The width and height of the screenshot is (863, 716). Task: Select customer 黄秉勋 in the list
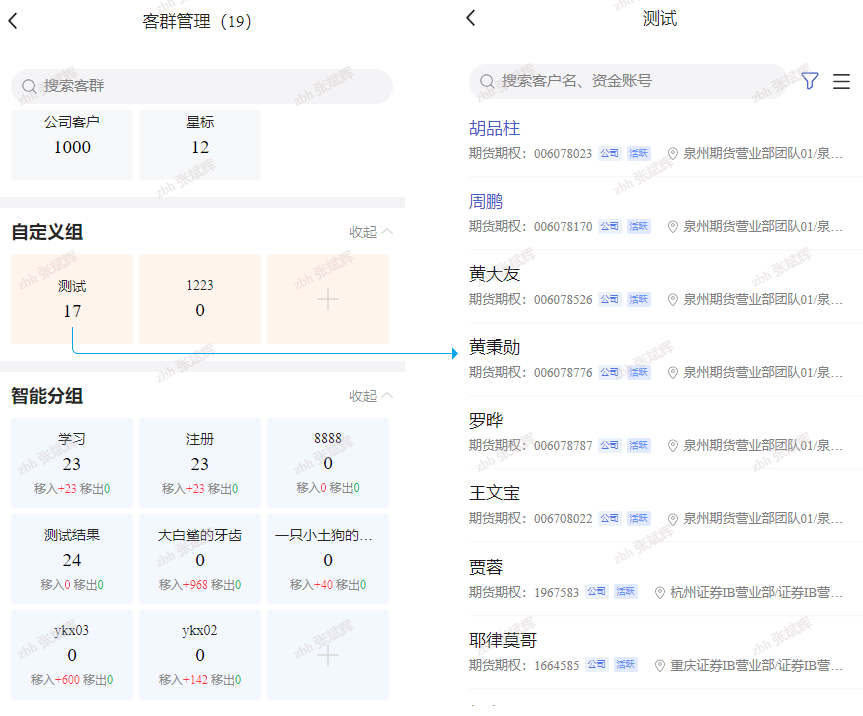(494, 347)
